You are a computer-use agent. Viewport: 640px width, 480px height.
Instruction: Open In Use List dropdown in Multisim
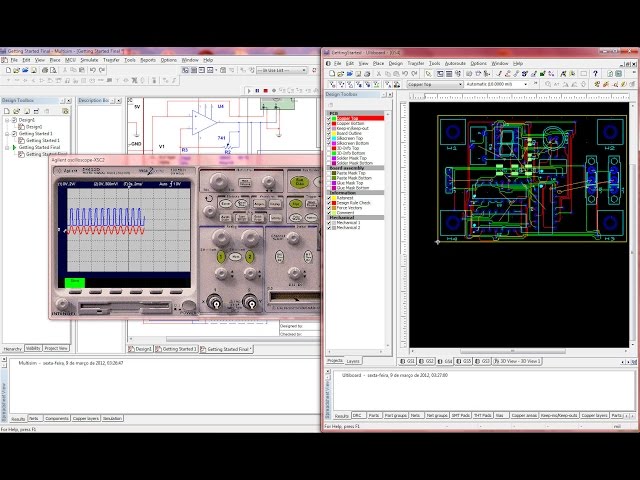304,70
